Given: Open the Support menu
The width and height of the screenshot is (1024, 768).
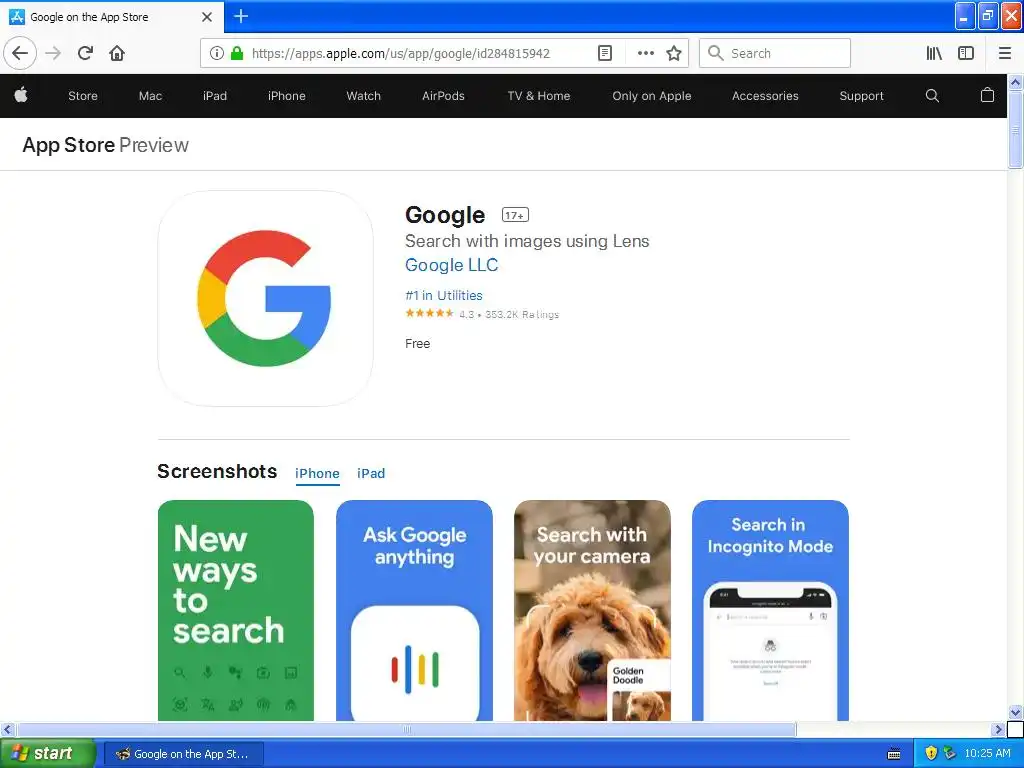Looking at the screenshot, I should point(861,95).
